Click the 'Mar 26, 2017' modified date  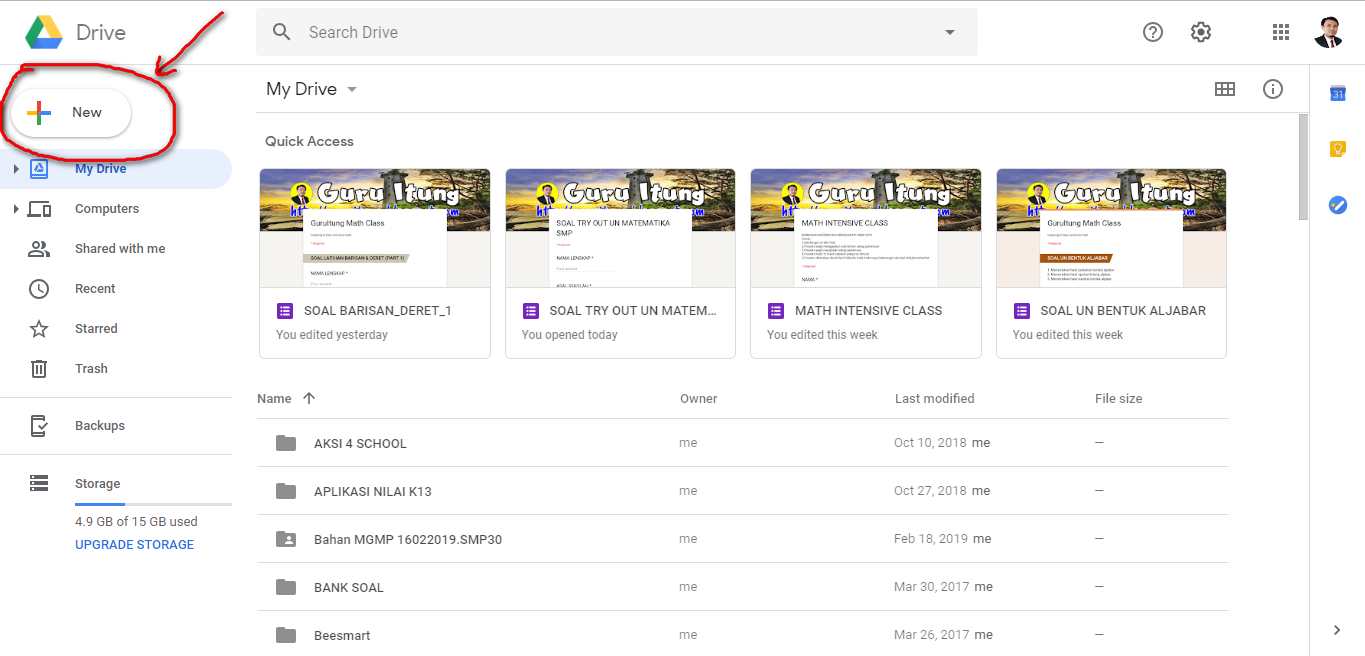point(931,635)
